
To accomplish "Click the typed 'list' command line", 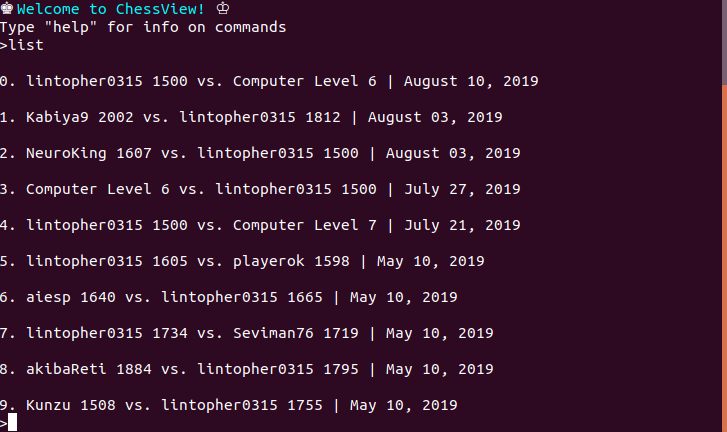I will [22, 45].
